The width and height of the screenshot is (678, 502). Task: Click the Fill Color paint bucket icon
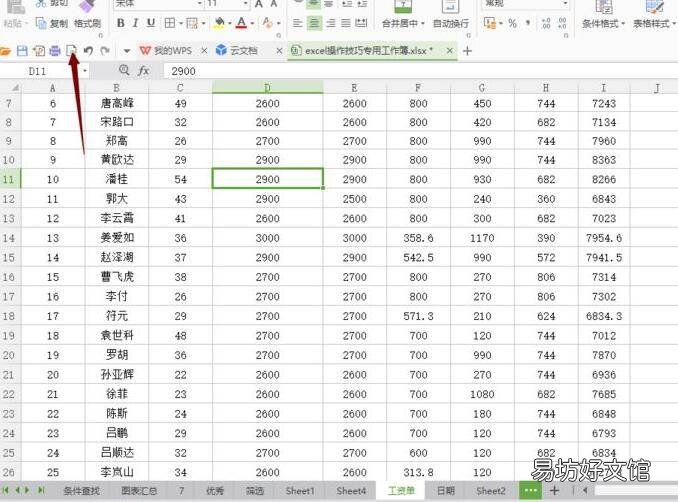click(x=219, y=23)
